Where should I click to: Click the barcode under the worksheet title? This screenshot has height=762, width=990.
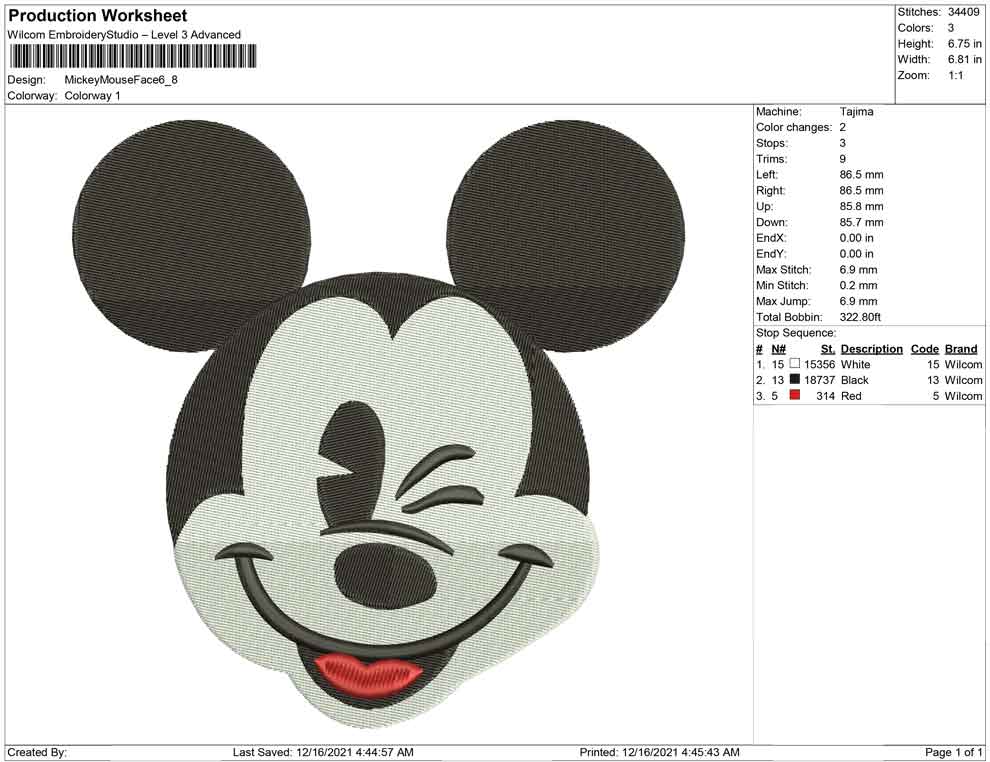(x=133, y=56)
